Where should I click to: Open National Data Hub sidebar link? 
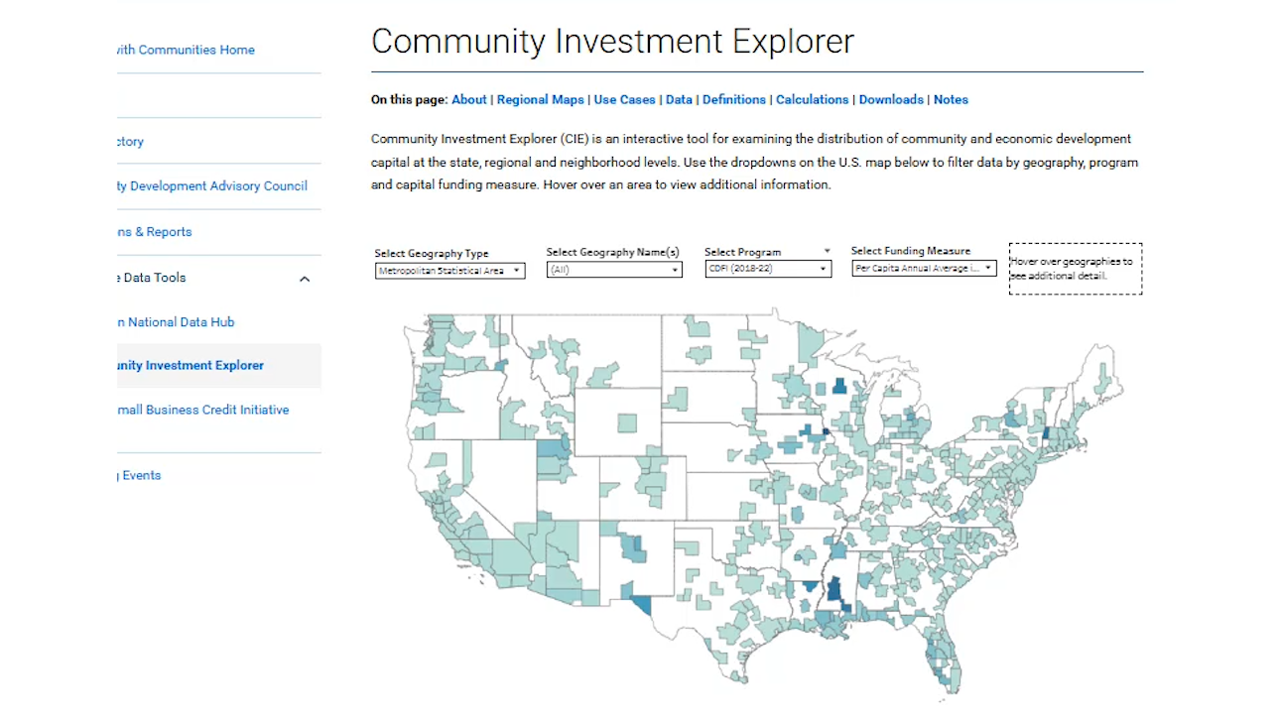tap(176, 322)
